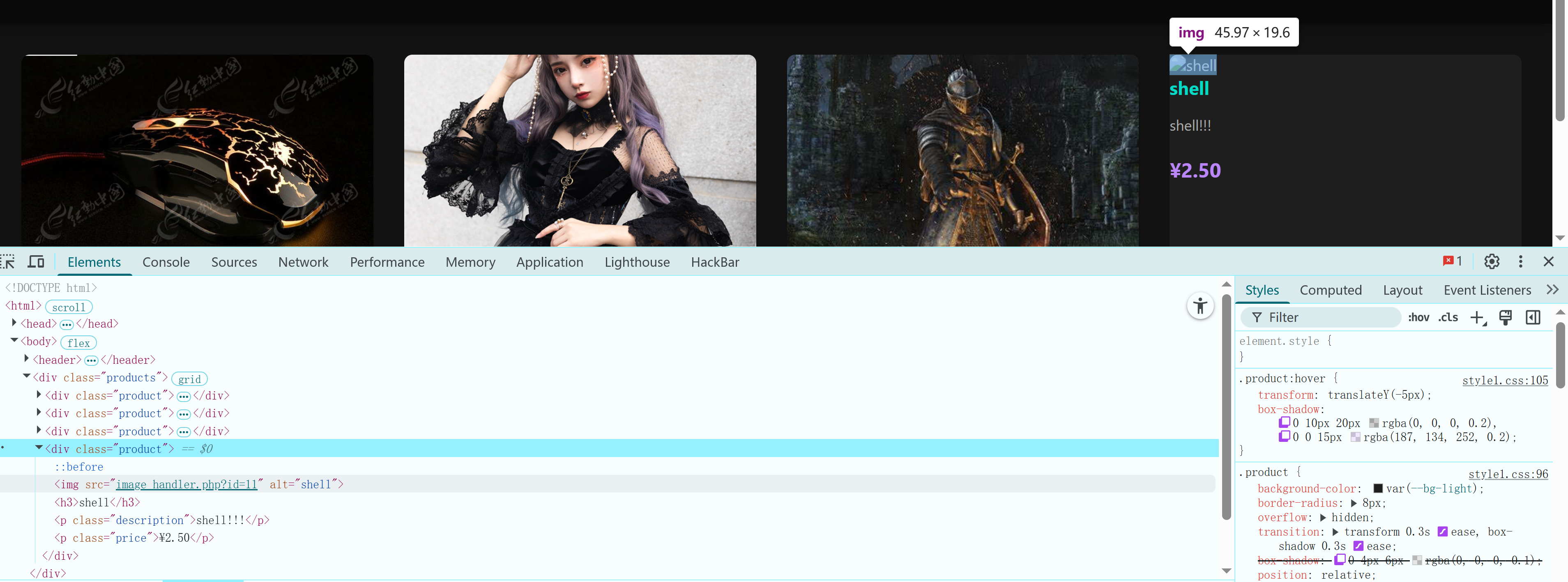The width and height of the screenshot is (1568, 582).
Task: Switch to the Console tab
Action: pos(166,262)
